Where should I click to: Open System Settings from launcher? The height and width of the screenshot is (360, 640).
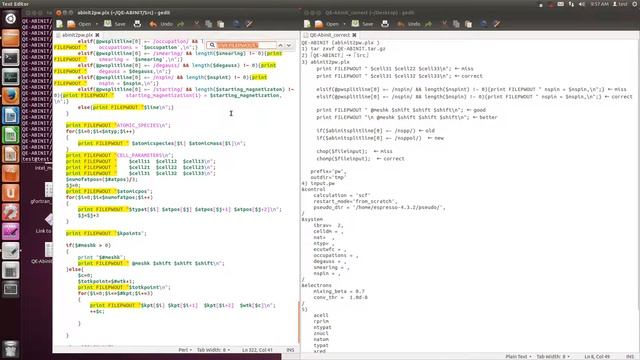[x=10, y=212]
